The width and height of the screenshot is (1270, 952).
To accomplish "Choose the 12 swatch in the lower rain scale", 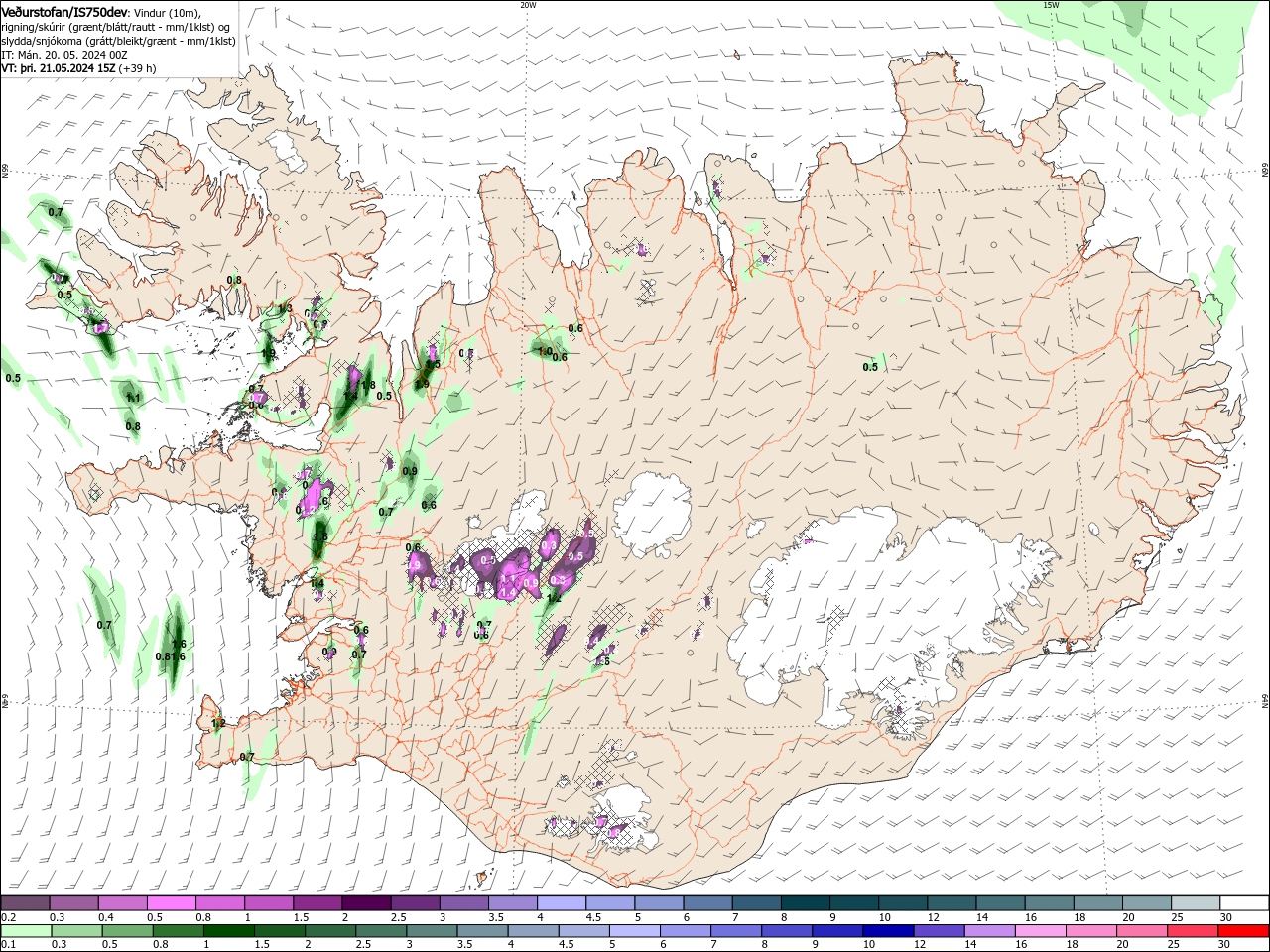I will pos(939,931).
